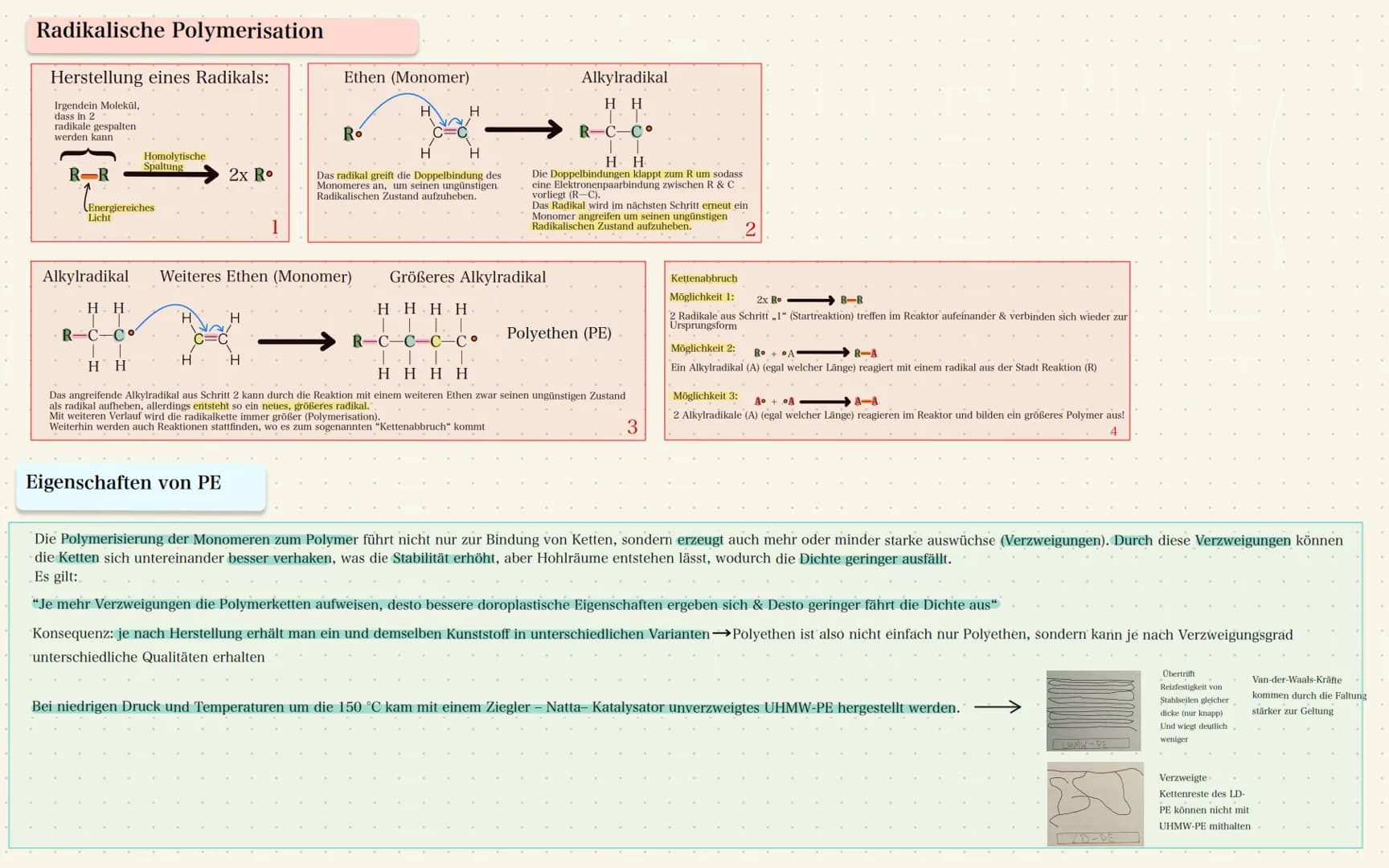Image resolution: width=1389 pixels, height=868 pixels.
Task: Select the Polyethen (PE) label
Action: click(559, 333)
